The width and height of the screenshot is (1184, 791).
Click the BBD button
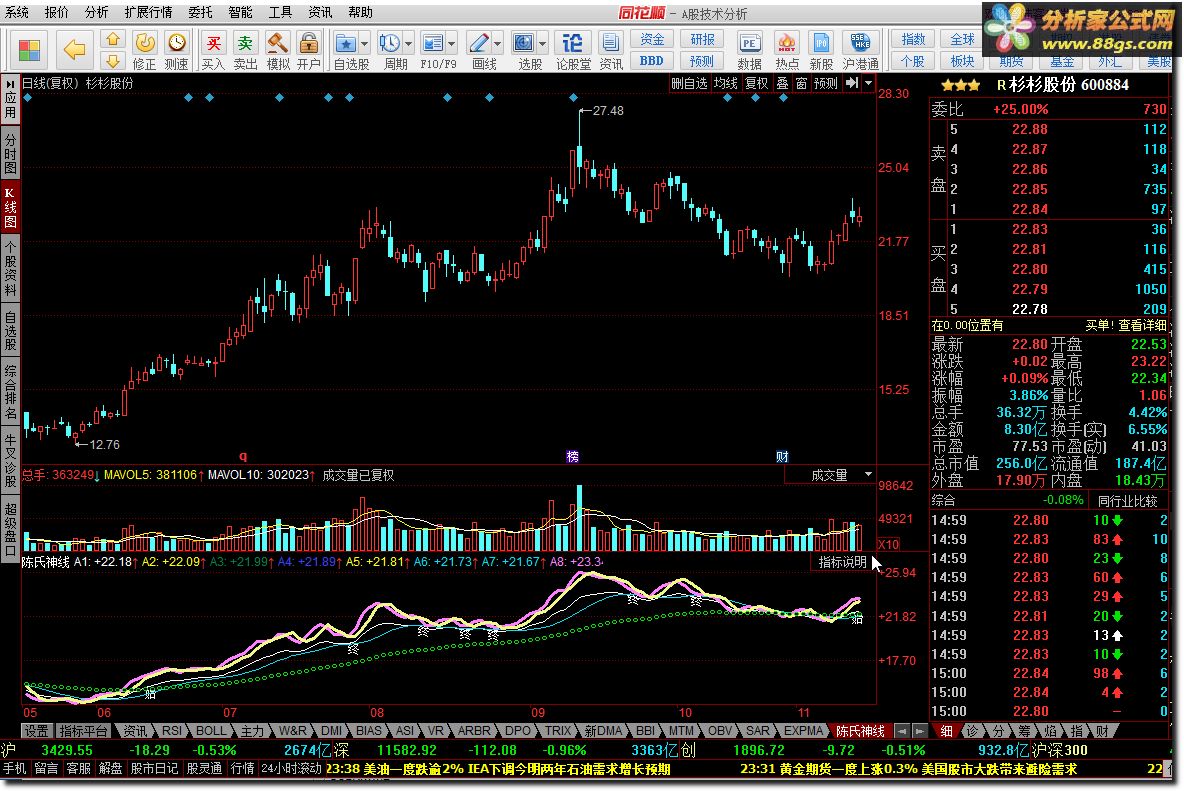(x=652, y=60)
